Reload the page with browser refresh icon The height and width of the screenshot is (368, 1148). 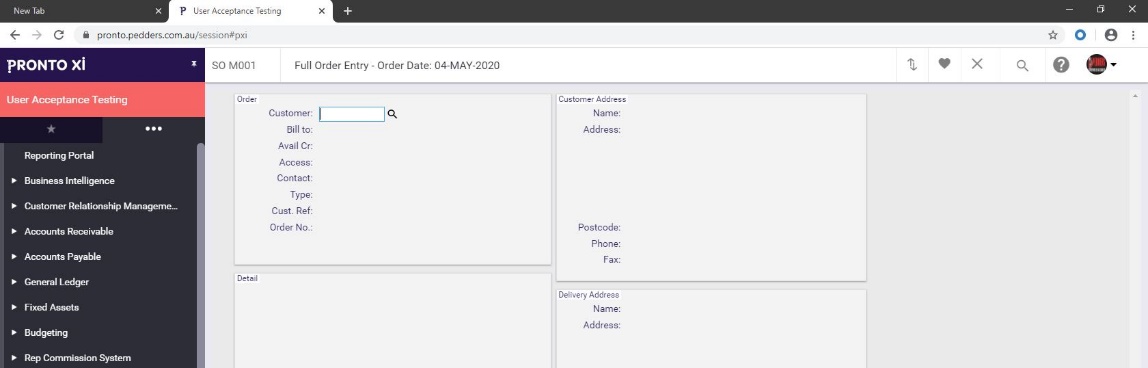[59, 34]
